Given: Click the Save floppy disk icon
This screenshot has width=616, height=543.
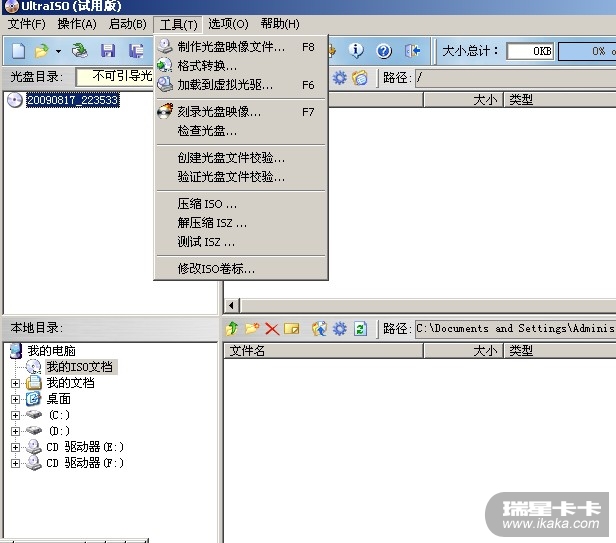Looking at the screenshot, I should [x=108, y=51].
